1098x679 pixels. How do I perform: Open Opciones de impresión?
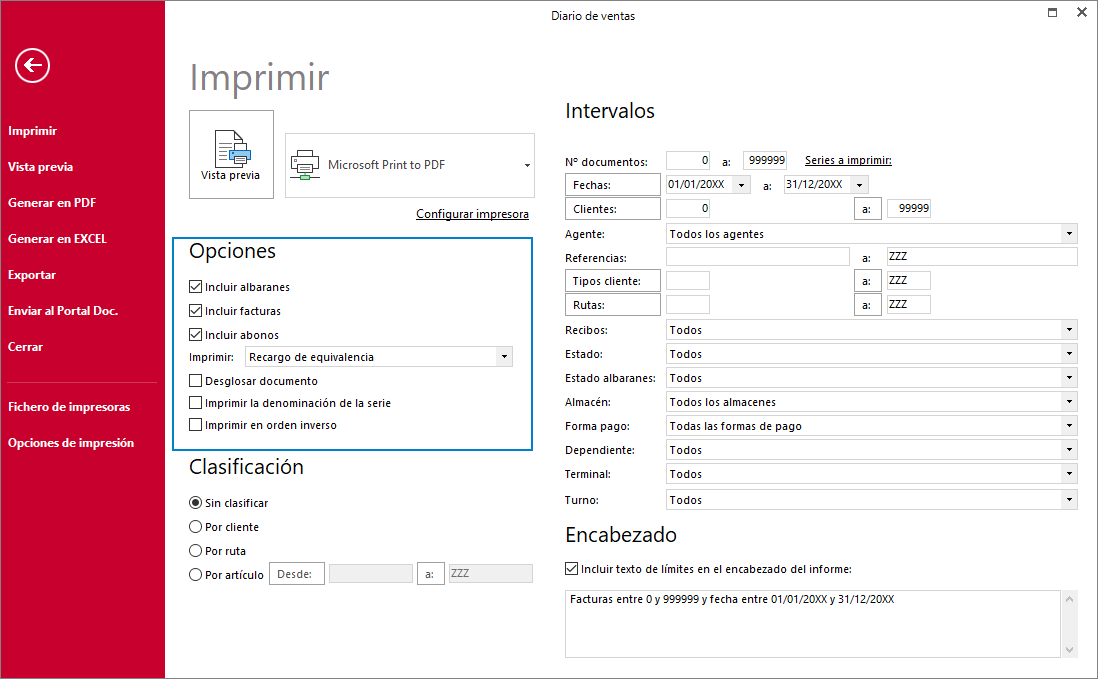(x=71, y=443)
